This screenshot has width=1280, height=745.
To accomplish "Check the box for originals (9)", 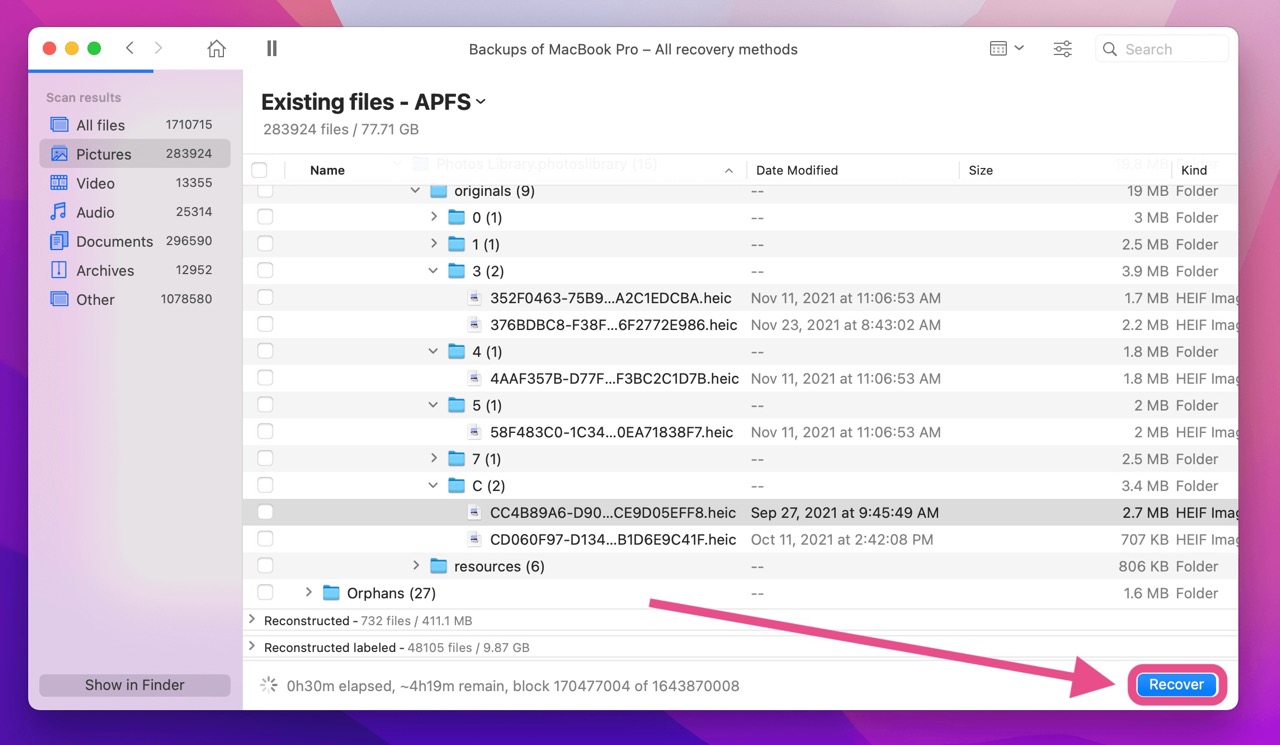I will (265, 191).
